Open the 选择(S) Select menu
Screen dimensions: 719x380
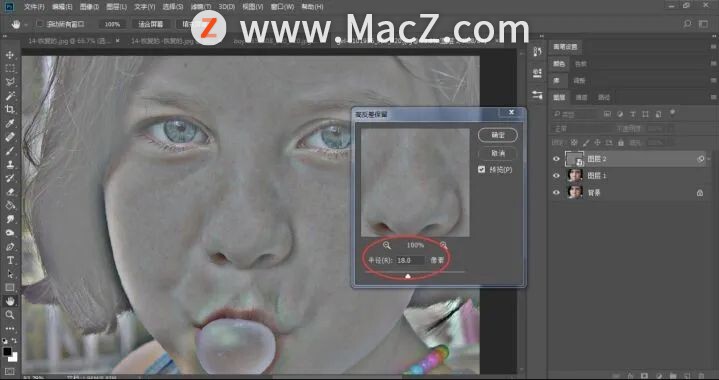click(172, 7)
